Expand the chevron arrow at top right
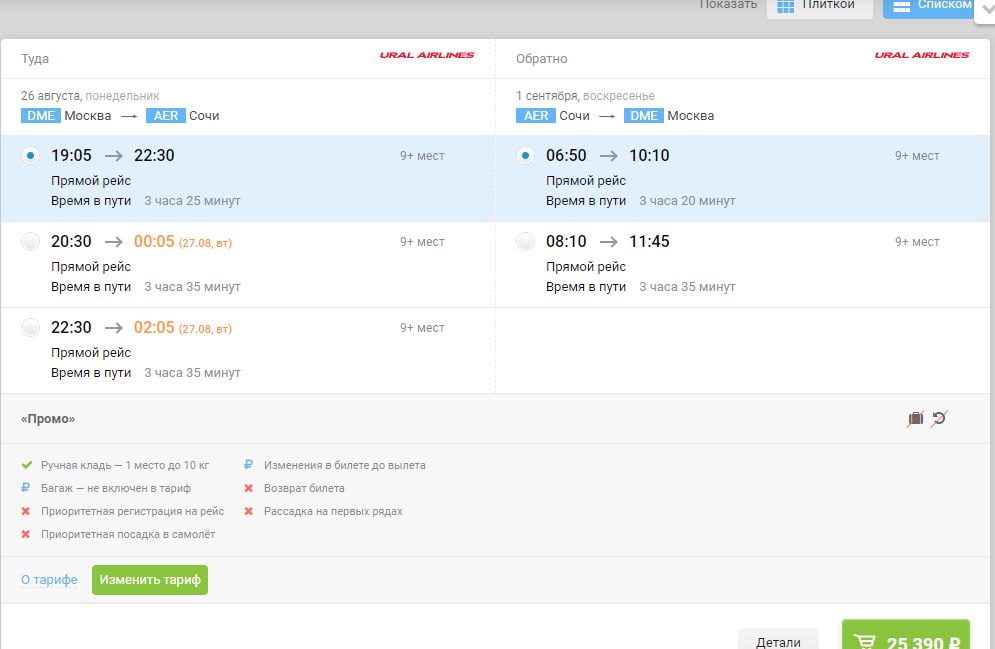 (984, 9)
